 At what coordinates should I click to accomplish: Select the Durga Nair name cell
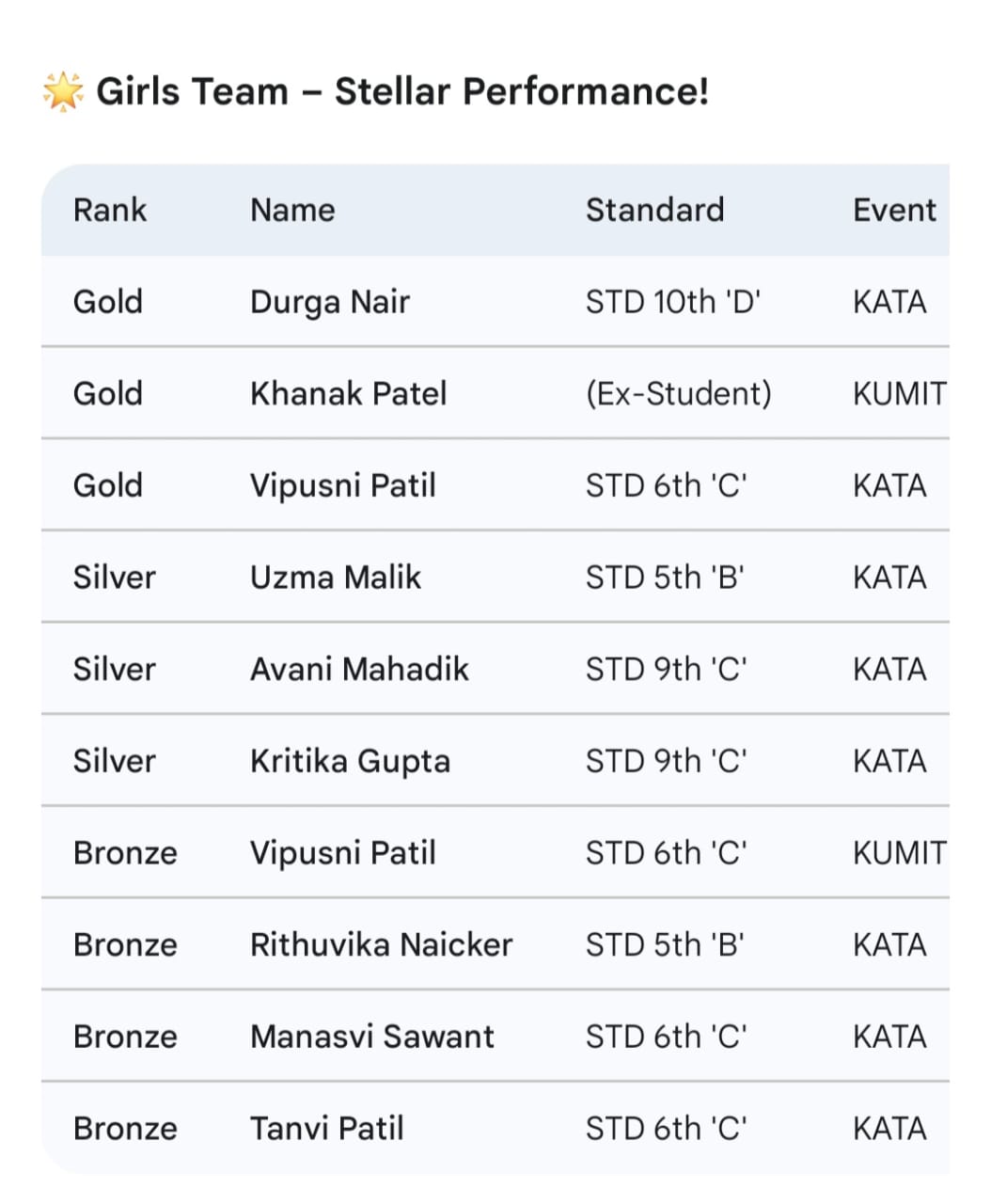click(329, 302)
